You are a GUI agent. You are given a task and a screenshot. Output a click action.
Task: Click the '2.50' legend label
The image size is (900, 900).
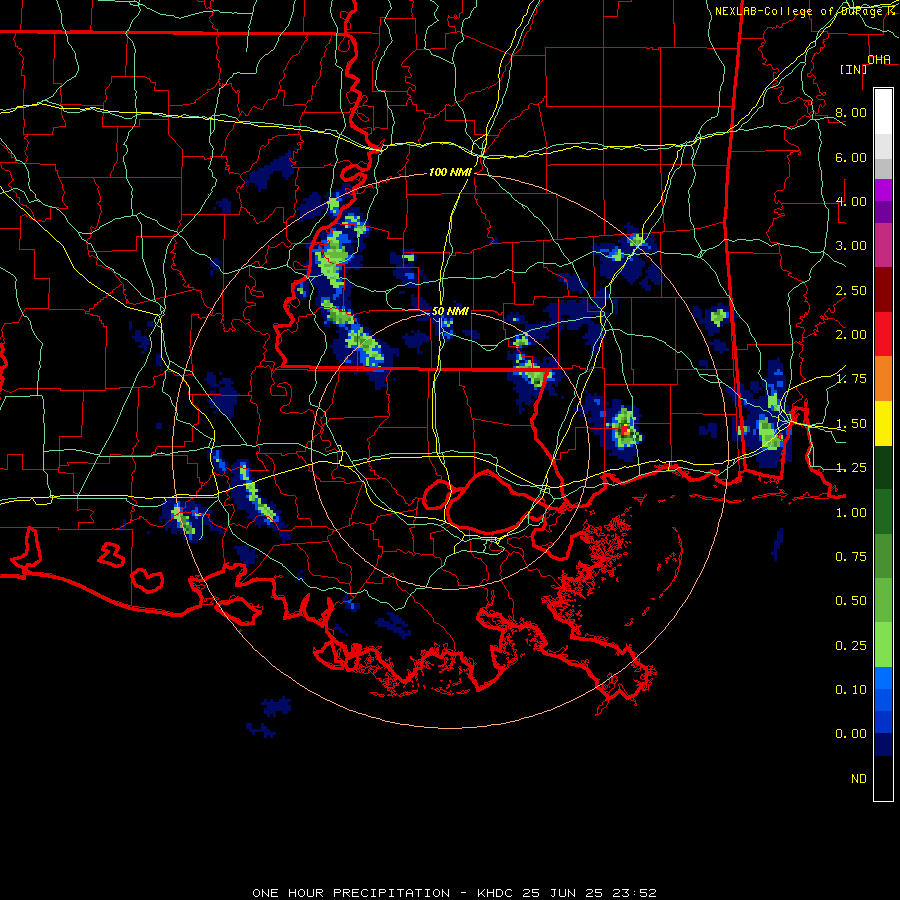click(851, 290)
